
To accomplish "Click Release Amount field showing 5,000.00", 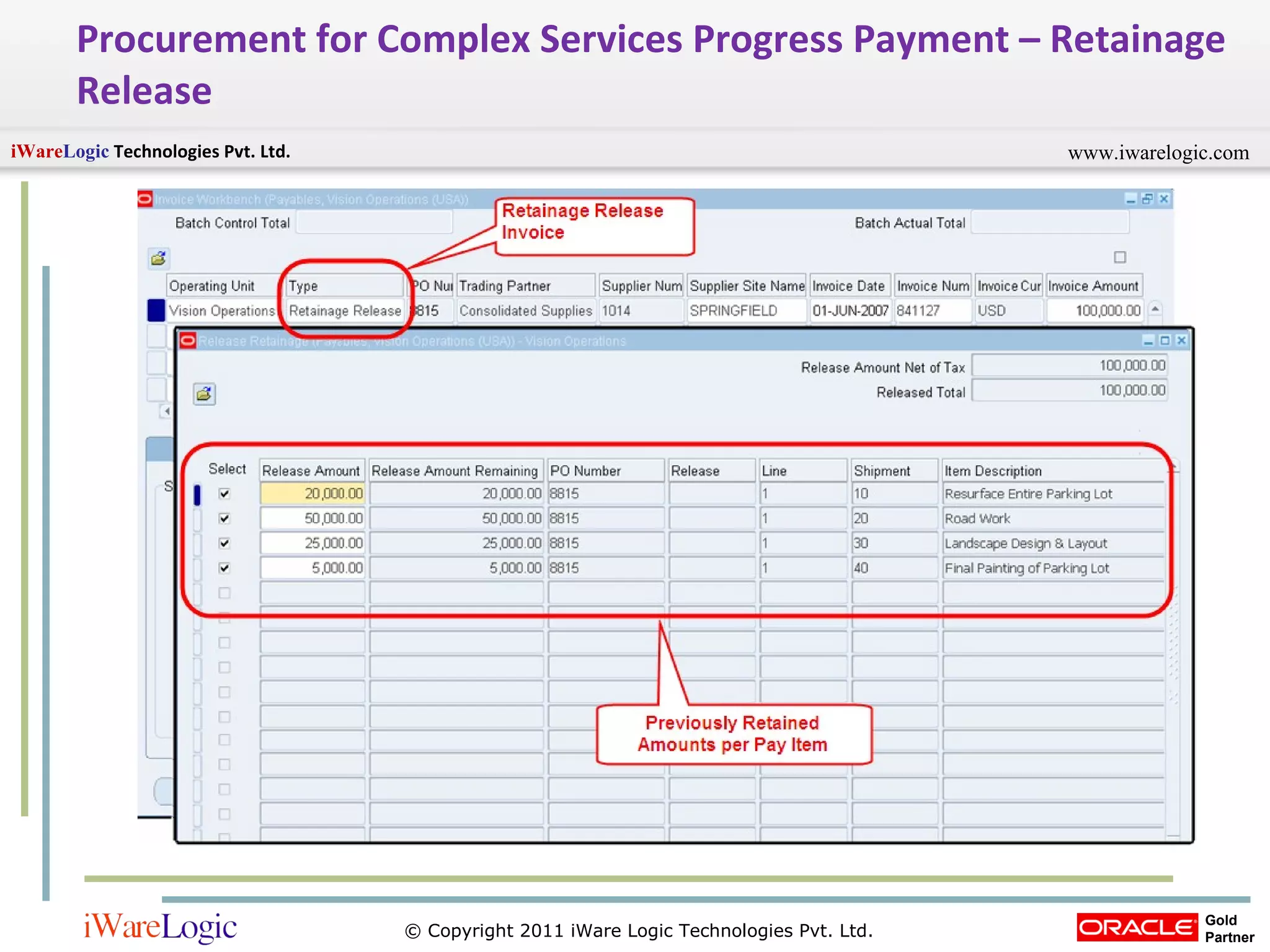I will point(313,568).
